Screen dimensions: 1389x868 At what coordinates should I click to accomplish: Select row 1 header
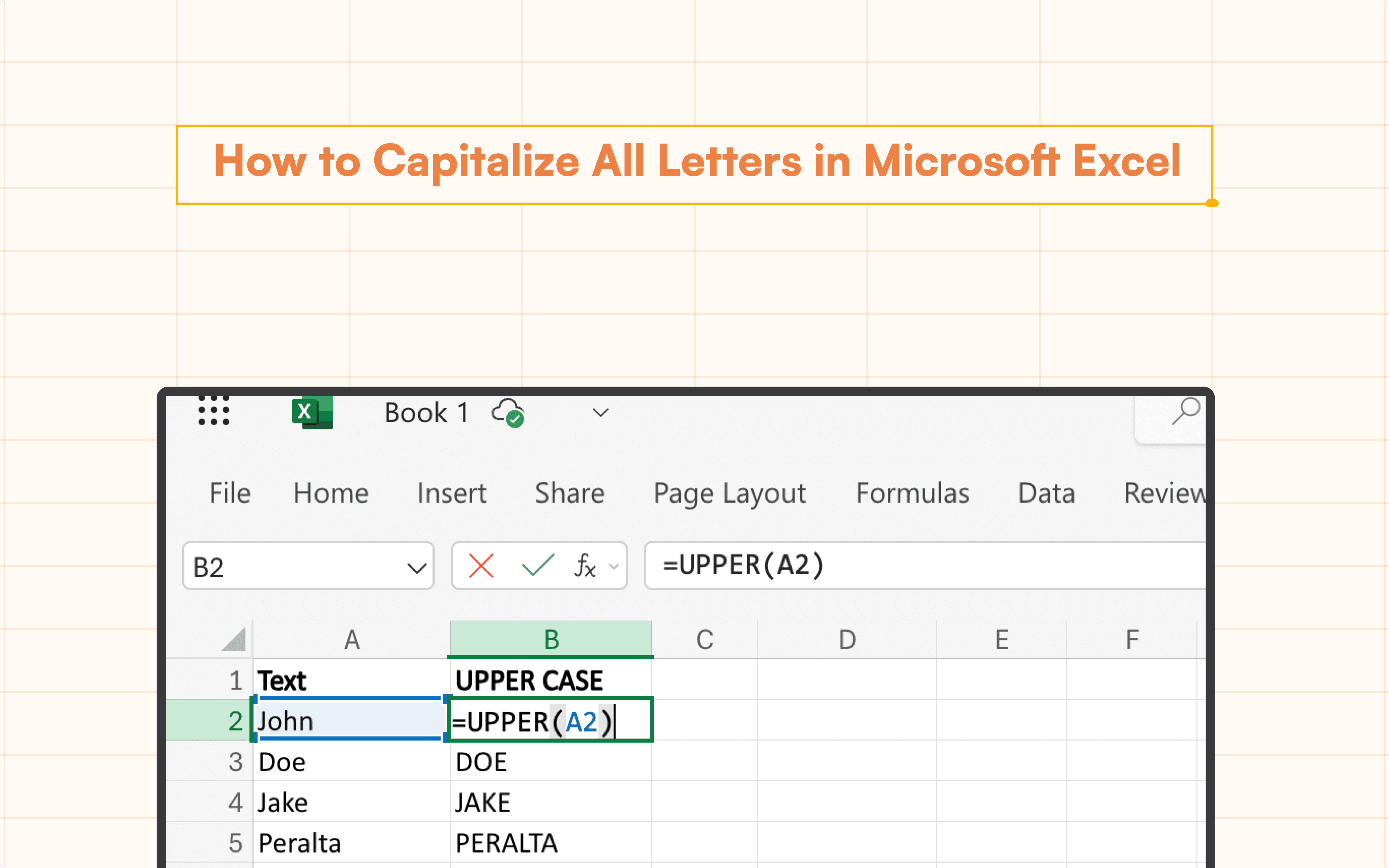pyautogui.click(x=210, y=680)
